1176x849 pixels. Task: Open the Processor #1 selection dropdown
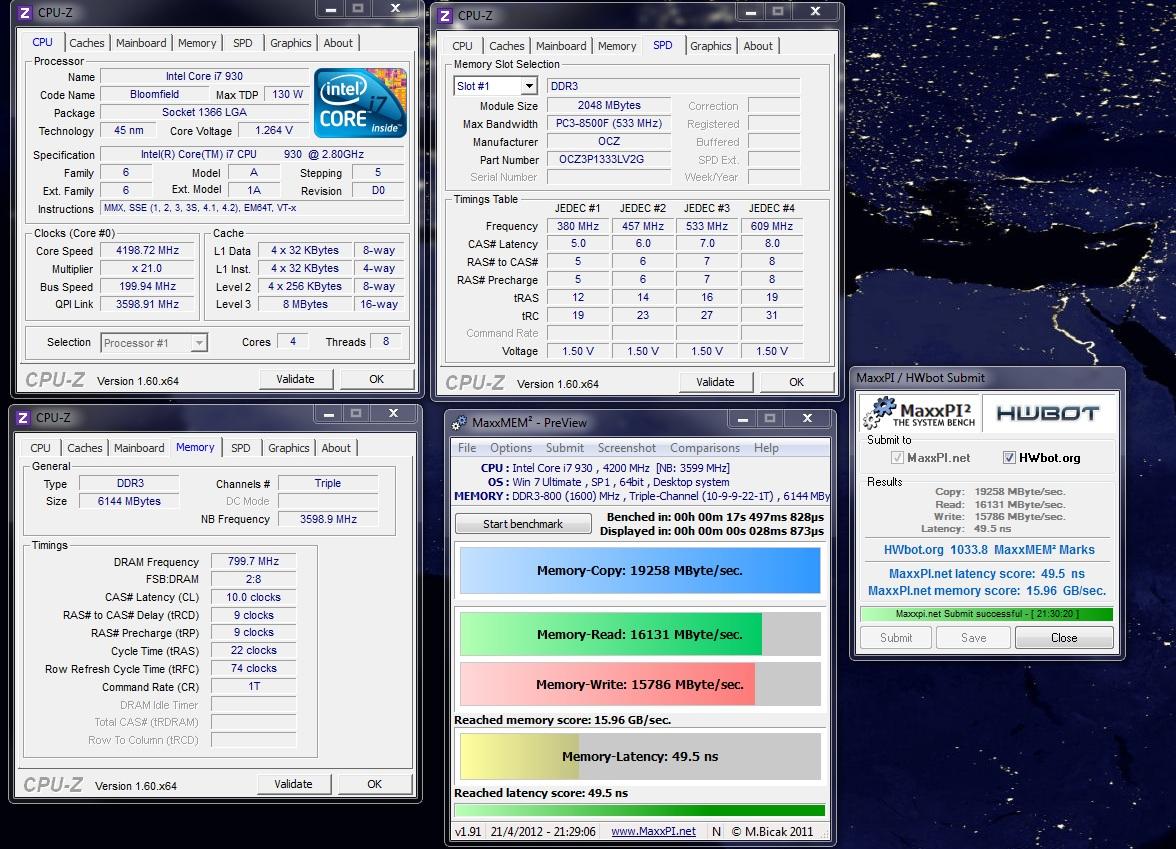click(199, 343)
